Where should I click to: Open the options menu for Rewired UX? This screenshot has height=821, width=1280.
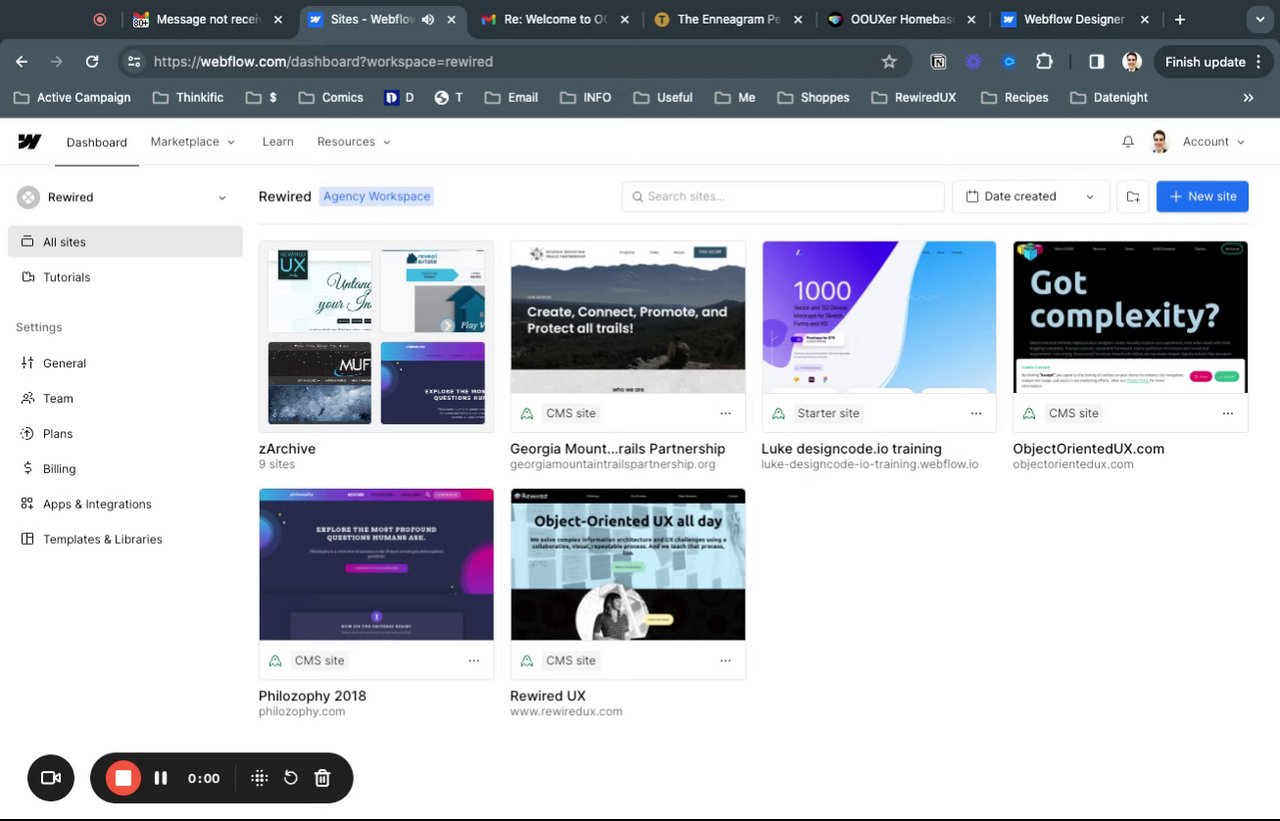725,660
